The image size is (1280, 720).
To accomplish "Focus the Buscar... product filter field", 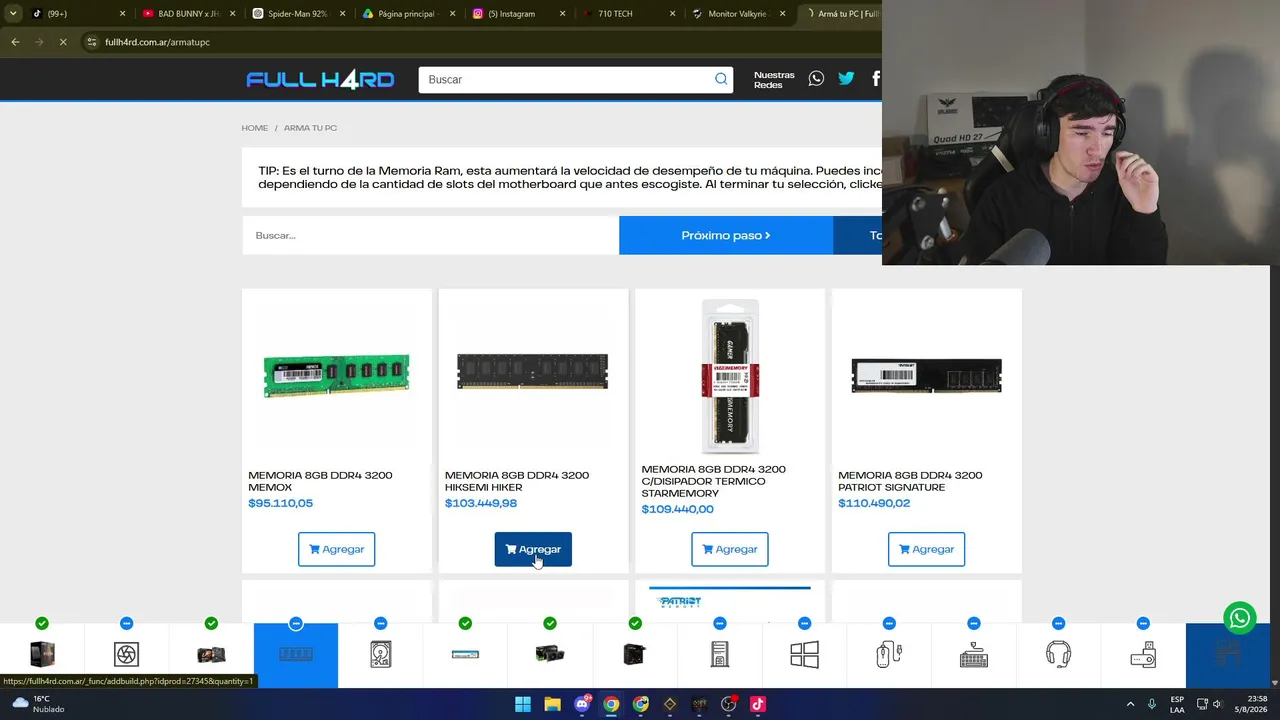I will coord(430,235).
